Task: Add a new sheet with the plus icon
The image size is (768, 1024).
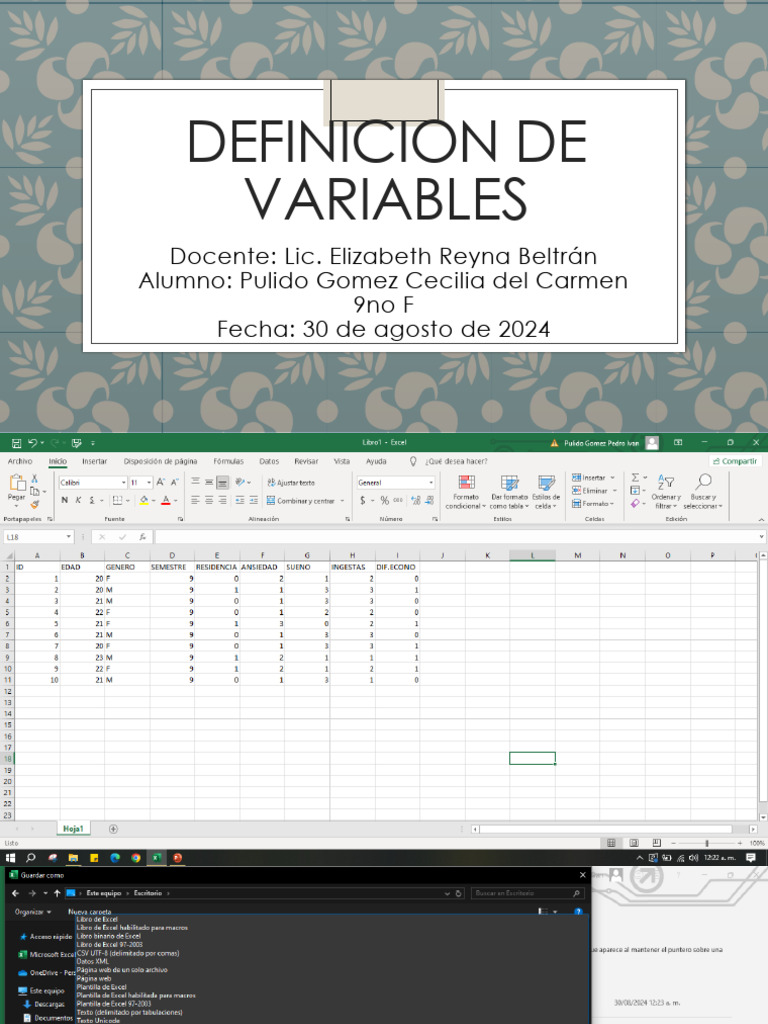Action: pyautogui.click(x=113, y=829)
